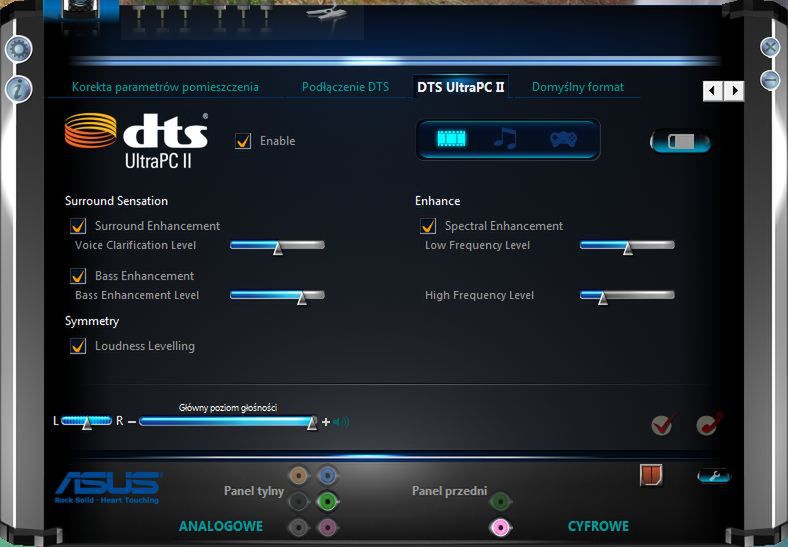This screenshot has width=788, height=547.
Task: Click the L-R balance slider
Action: point(86,421)
